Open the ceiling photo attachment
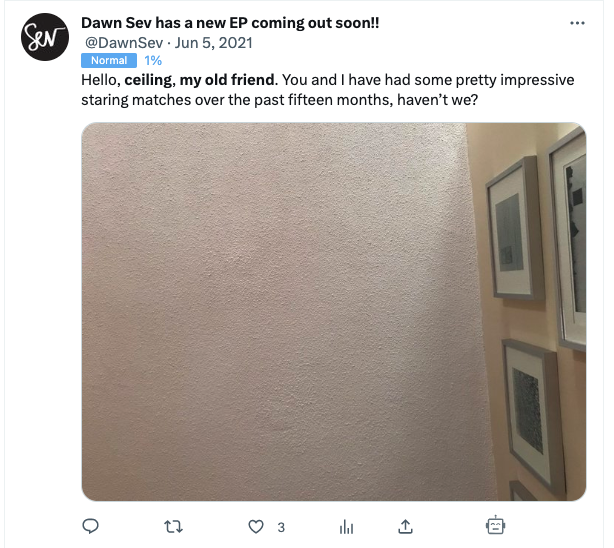The image size is (614, 548). point(334,311)
